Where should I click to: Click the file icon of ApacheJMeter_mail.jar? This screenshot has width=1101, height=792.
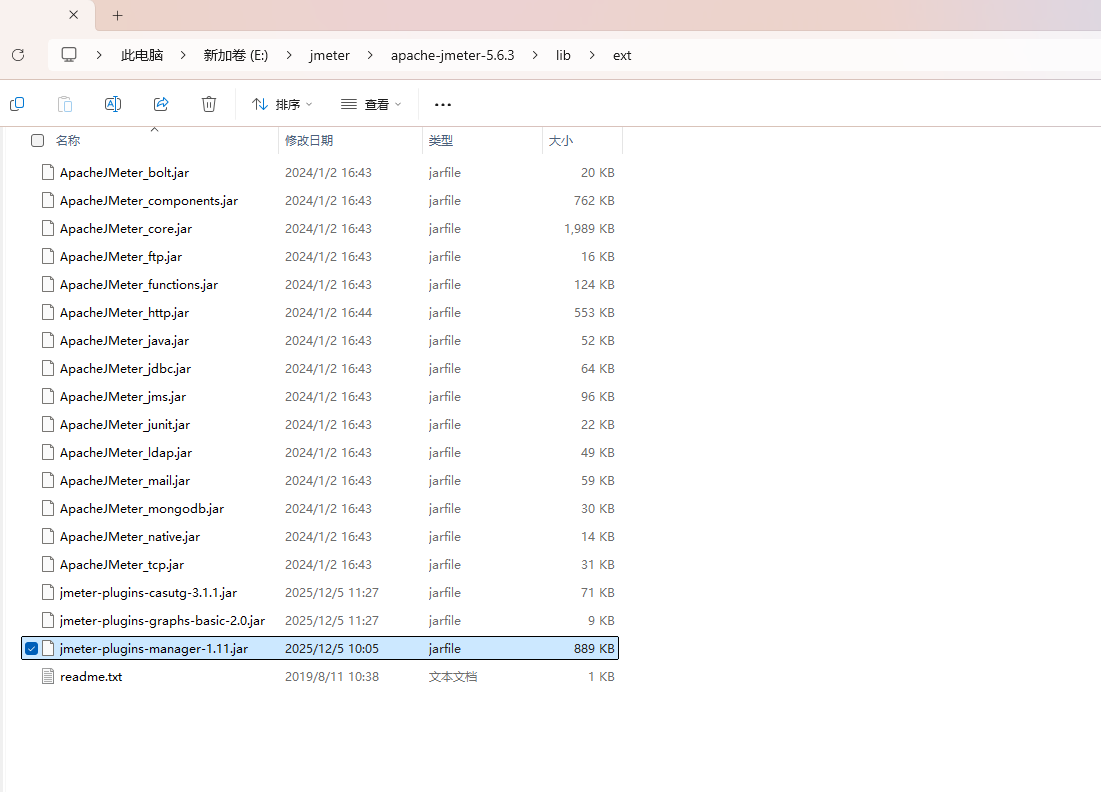click(x=48, y=480)
